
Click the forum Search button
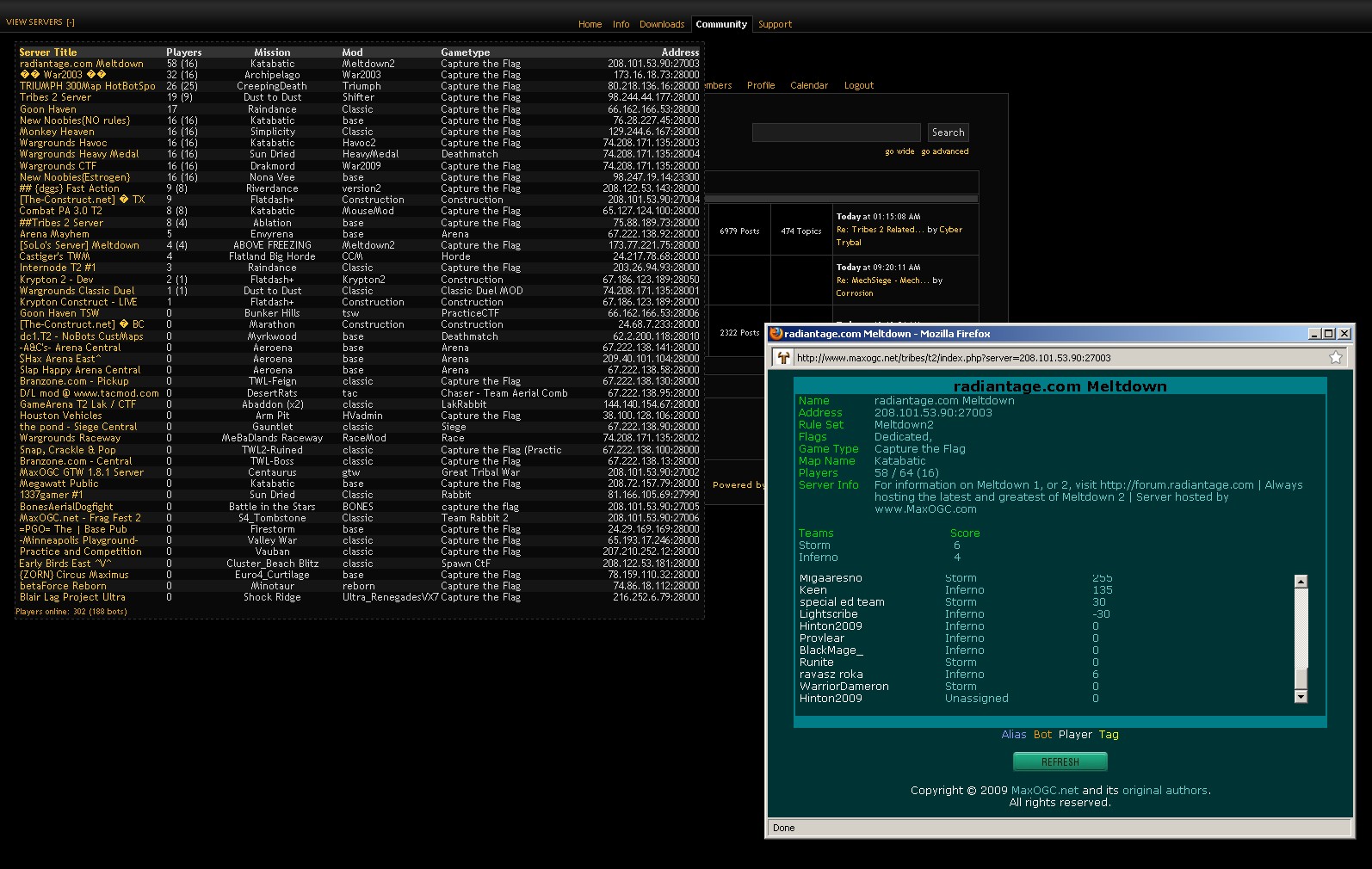[x=948, y=133]
